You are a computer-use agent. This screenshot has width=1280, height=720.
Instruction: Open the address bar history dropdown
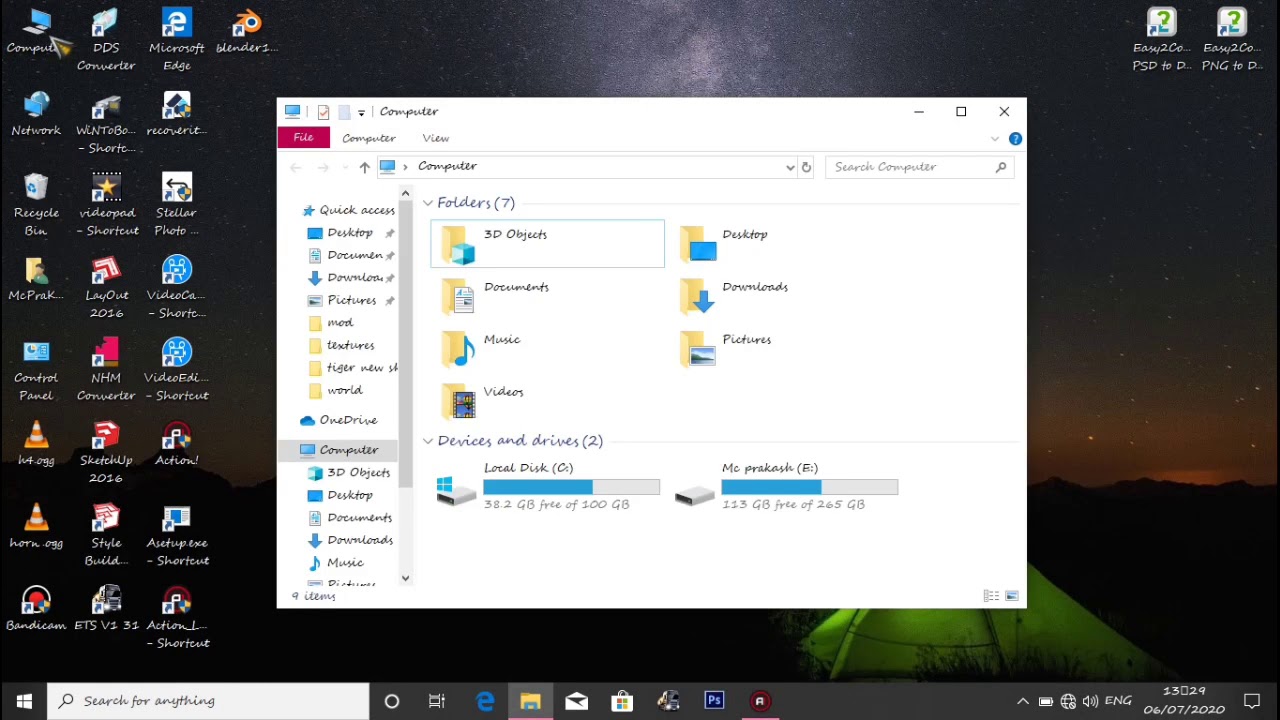click(x=790, y=167)
